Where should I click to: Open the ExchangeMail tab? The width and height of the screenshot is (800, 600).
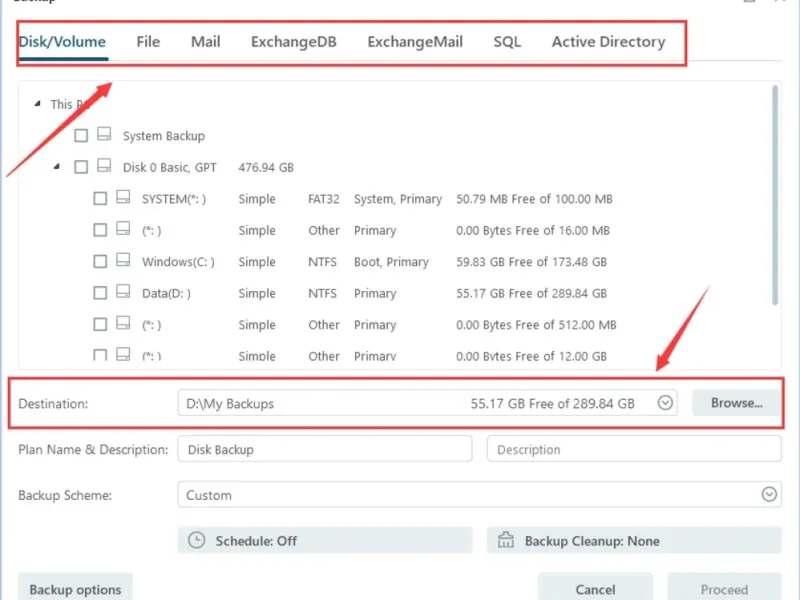pos(415,42)
